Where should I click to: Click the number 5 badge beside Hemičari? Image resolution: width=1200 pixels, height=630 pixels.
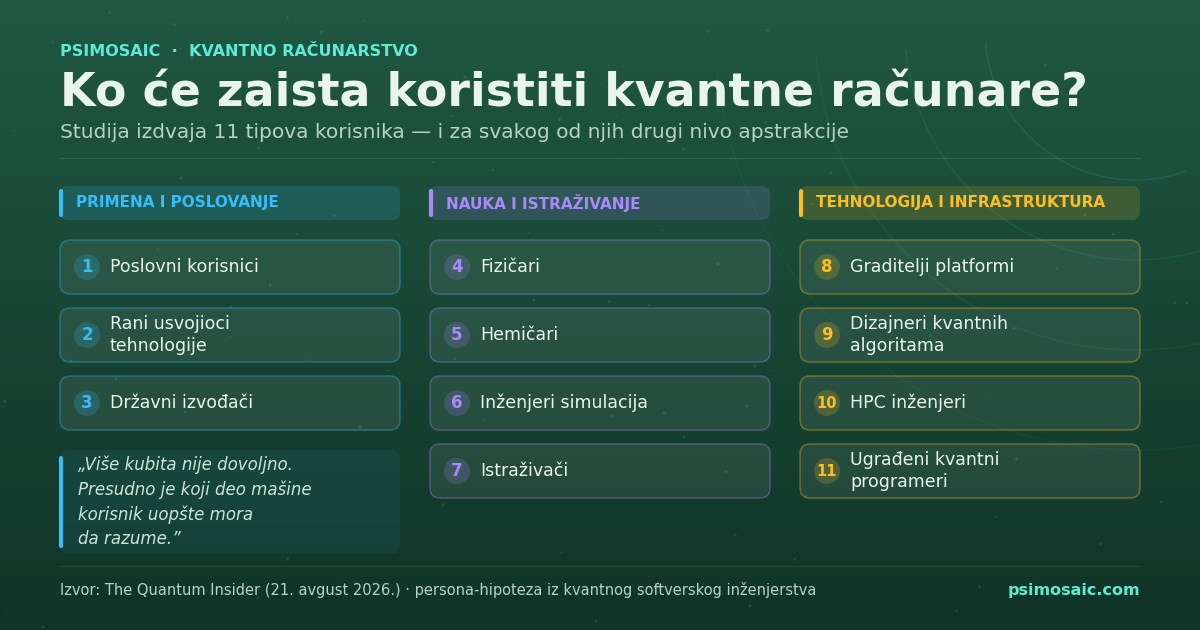pos(457,335)
